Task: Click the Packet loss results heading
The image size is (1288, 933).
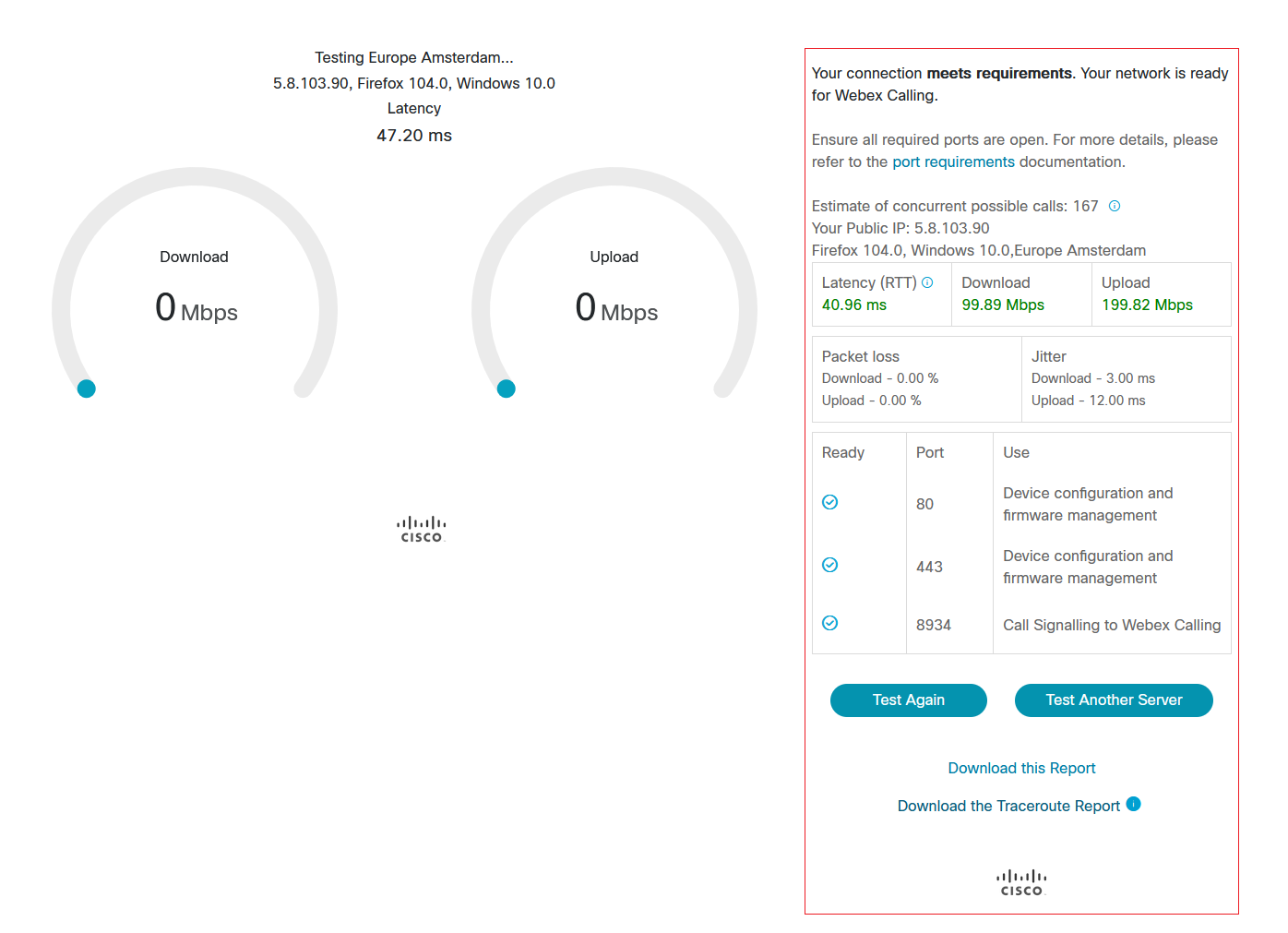Action: [860, 356]
